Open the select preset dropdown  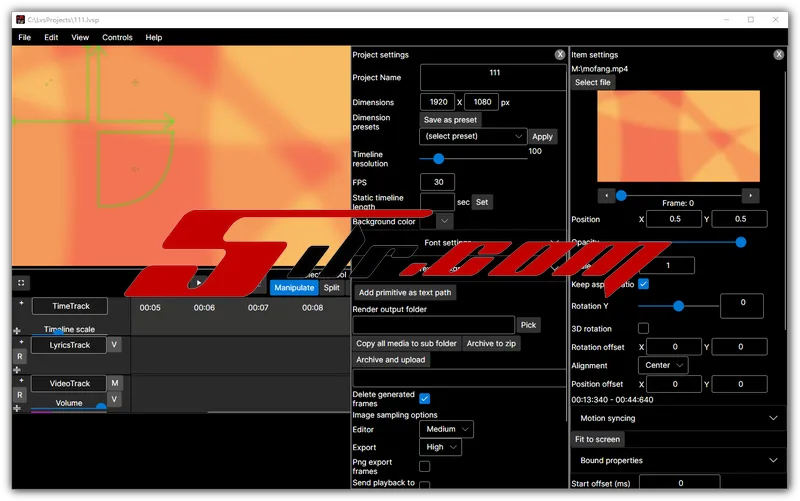(x=473, y=136)
